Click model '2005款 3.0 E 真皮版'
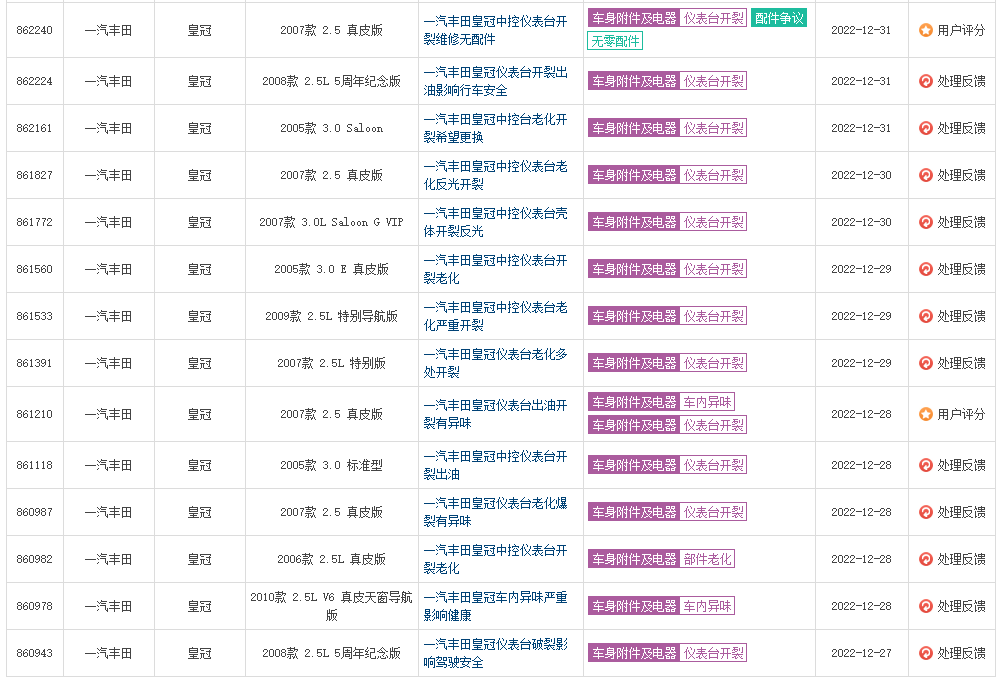This screenshot has width=1000, height=683. (331, 269)
